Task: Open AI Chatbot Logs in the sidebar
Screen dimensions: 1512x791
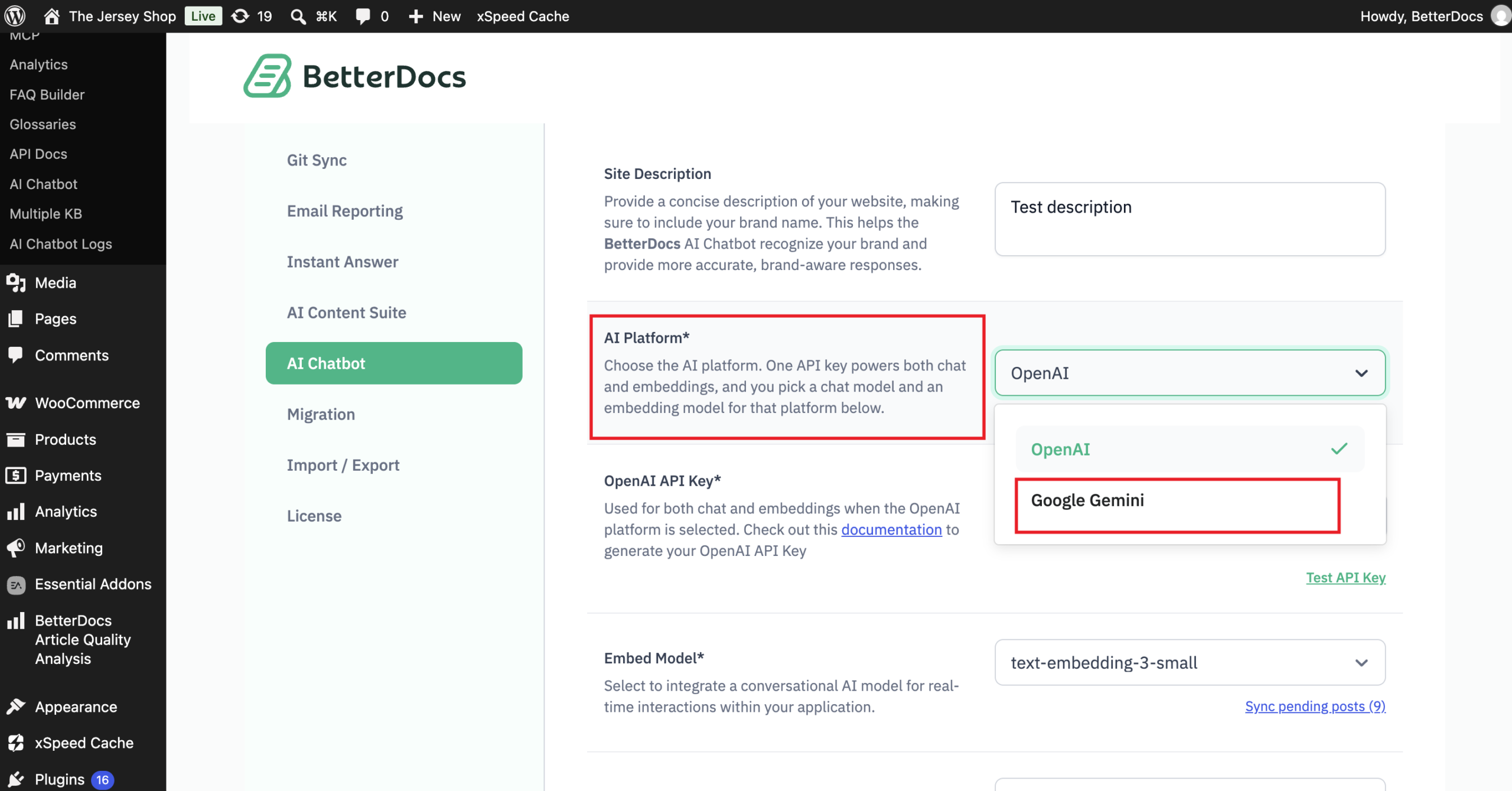Action: 61,243
